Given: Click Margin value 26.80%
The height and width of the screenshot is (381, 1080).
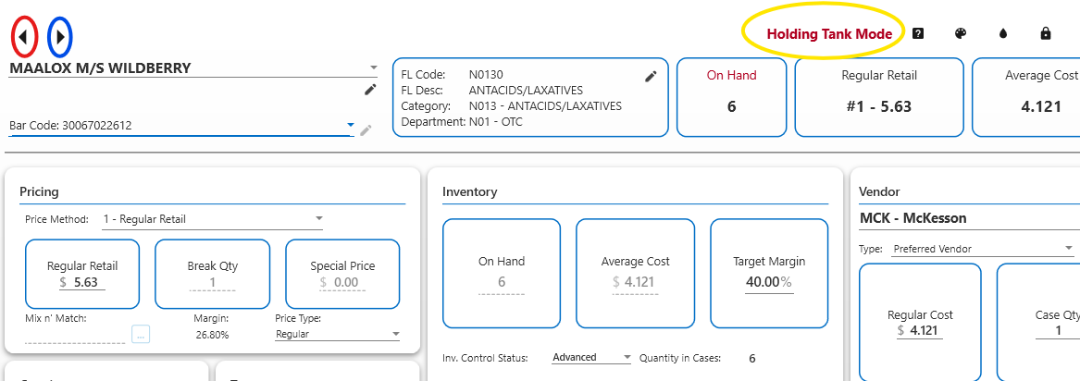Looking at the screenshot, I should coord(211,335).
